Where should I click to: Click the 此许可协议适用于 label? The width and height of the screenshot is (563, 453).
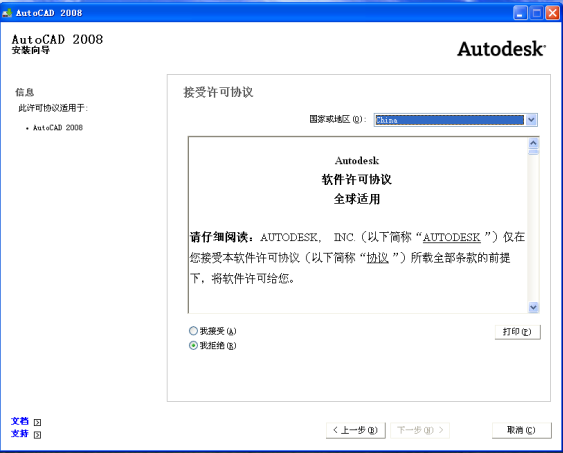click(x=53, y=108)
